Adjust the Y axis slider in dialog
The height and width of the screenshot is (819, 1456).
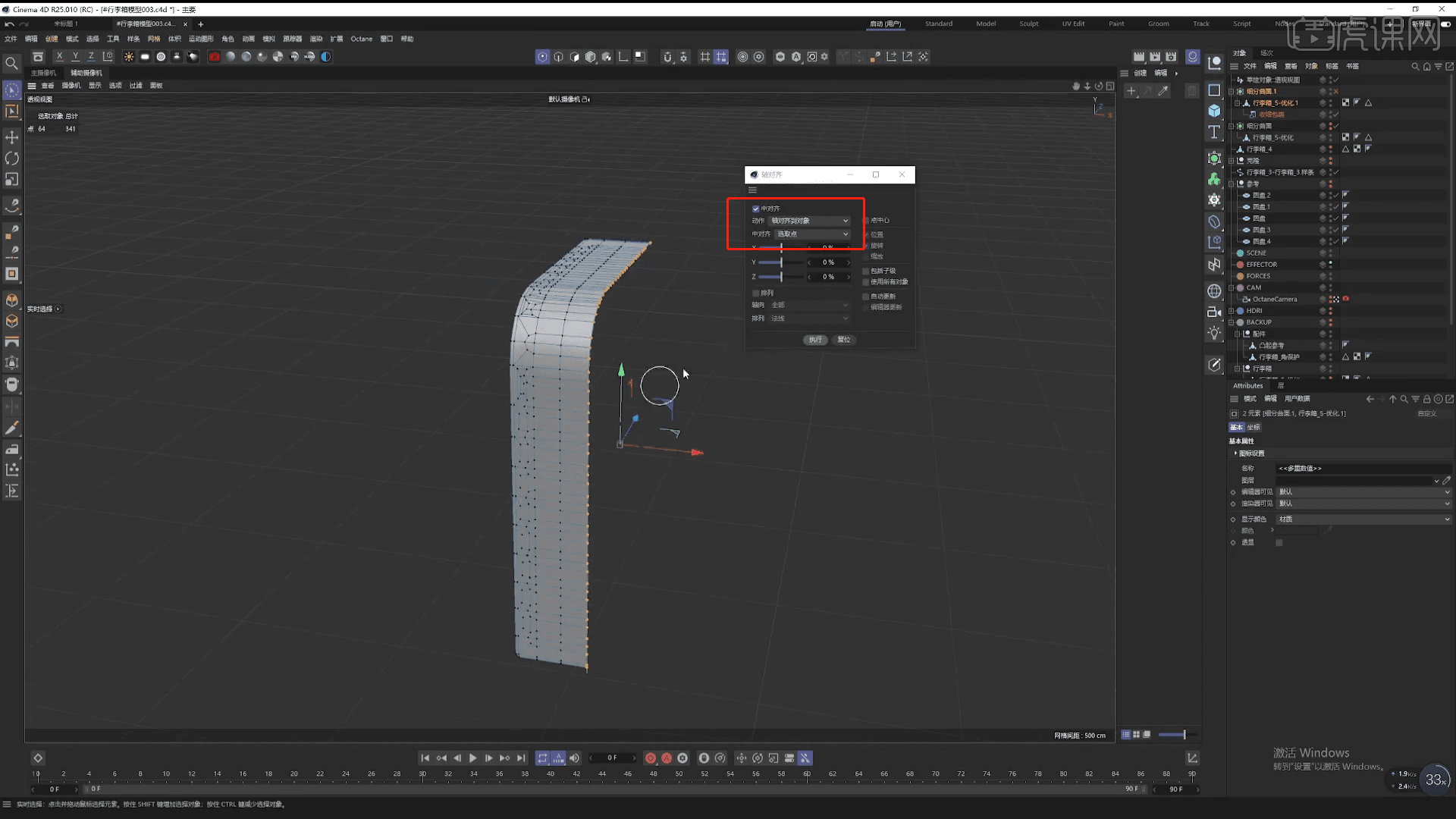click(x=780, y=262)
